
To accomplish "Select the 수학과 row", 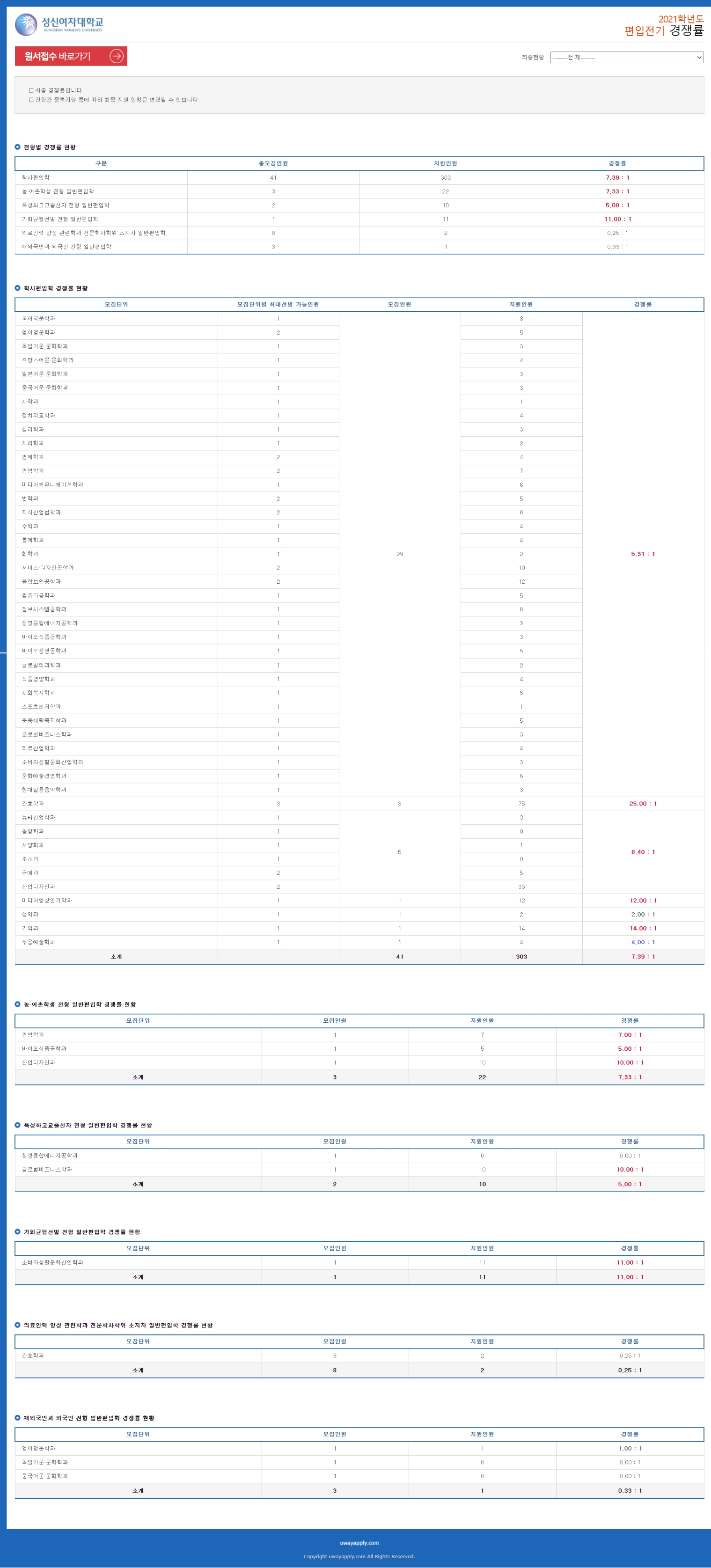I will 359,526.
